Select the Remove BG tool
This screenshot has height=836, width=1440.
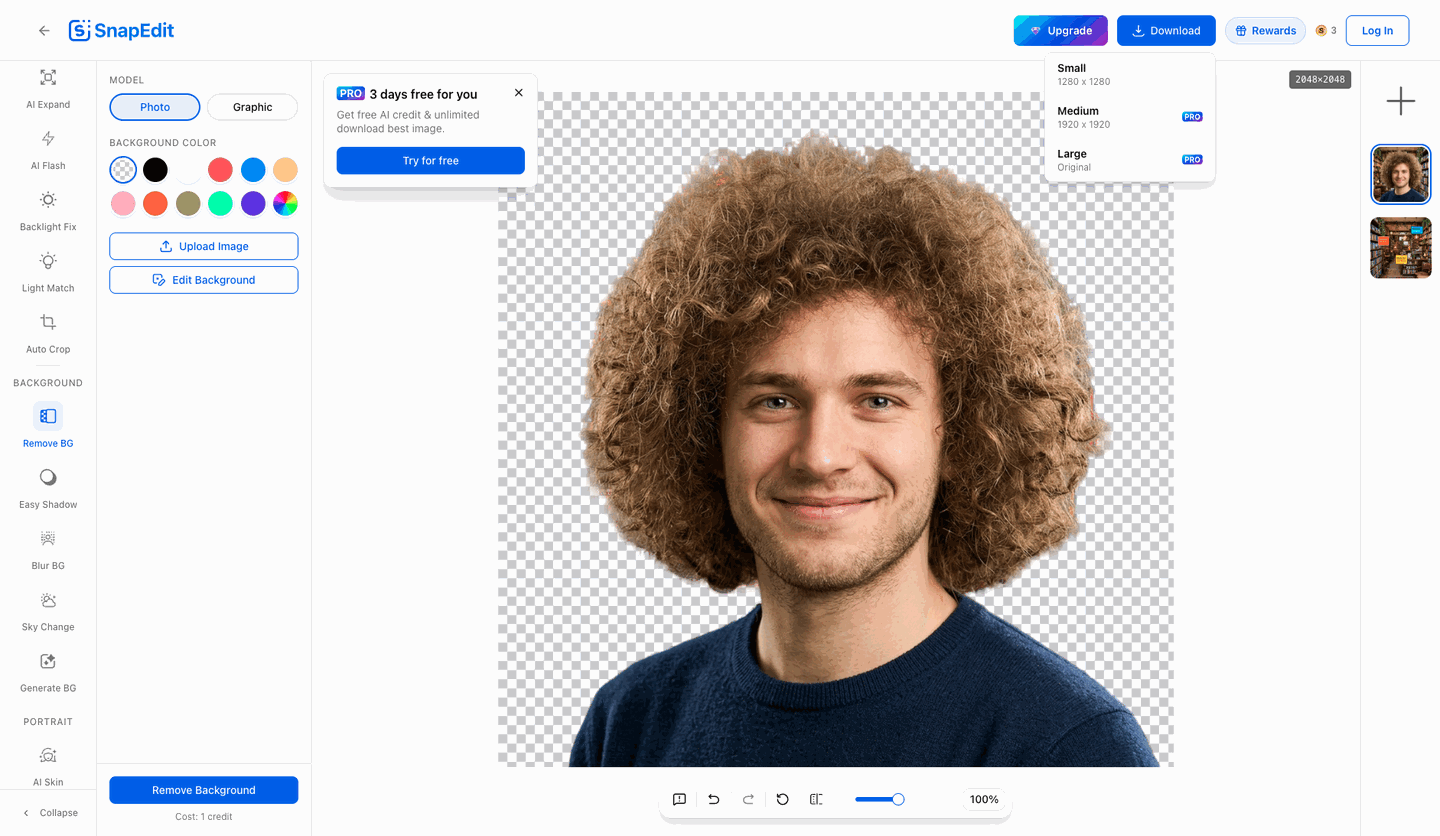[48, 426]
